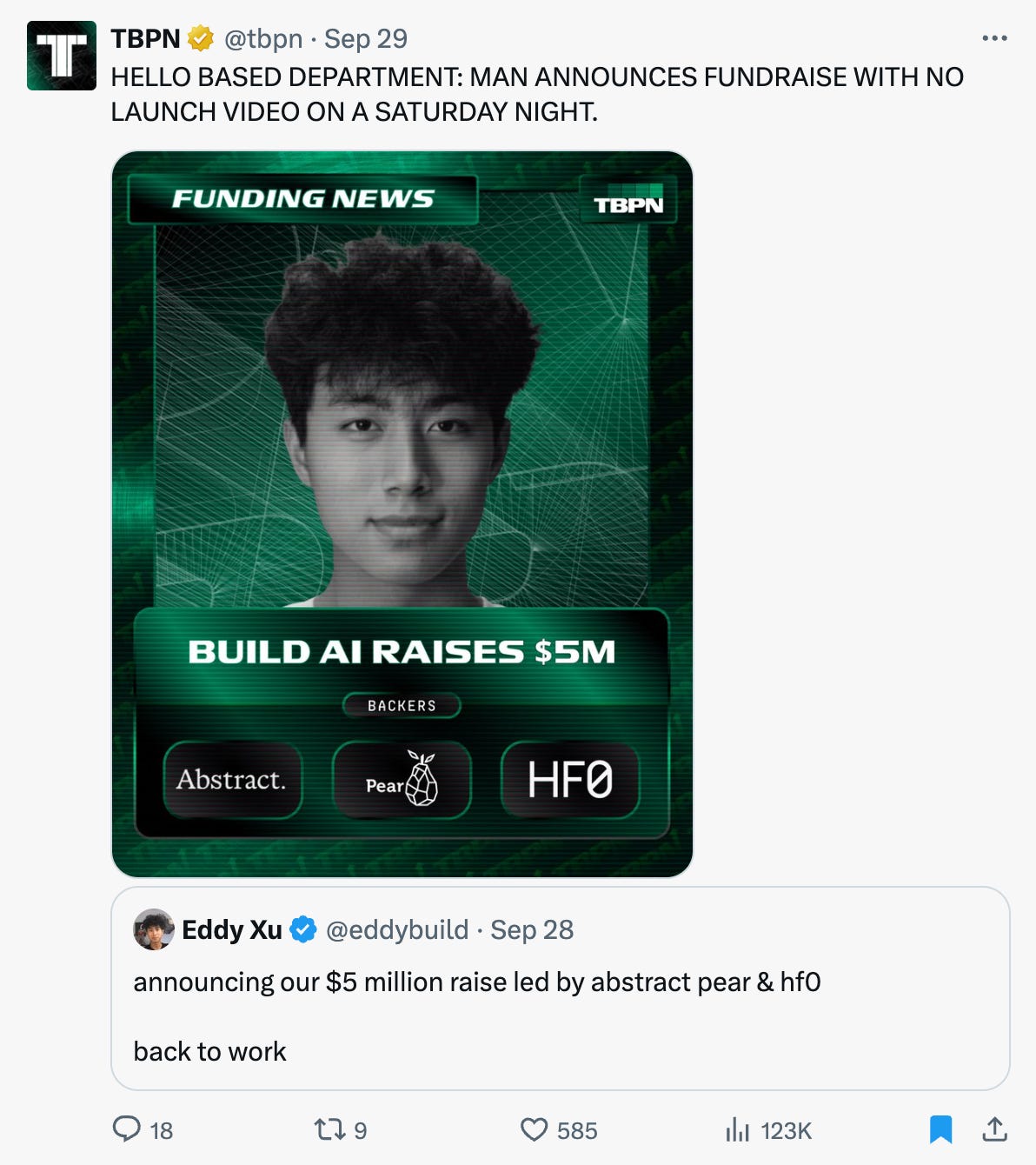Click the Eddy Xu display name
Viewport: 1036px width, 1165px height.
click(232, 929)
